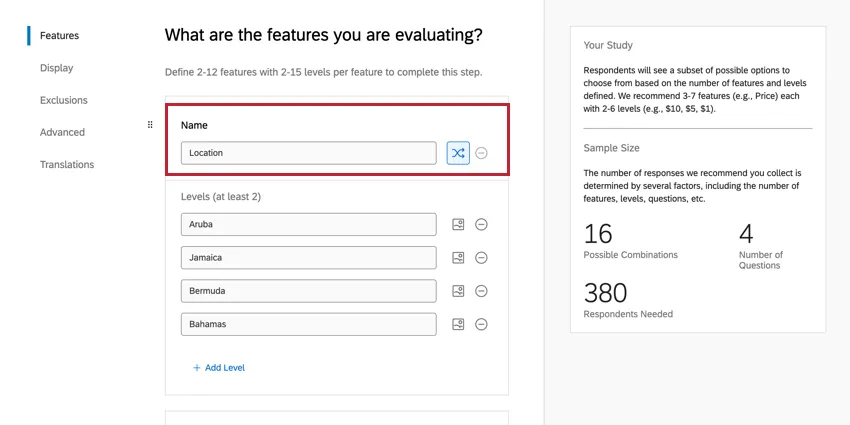Click the image icon for Bermuda level
The width and height of the screenshot is (850, 425).
pos(458,291)
